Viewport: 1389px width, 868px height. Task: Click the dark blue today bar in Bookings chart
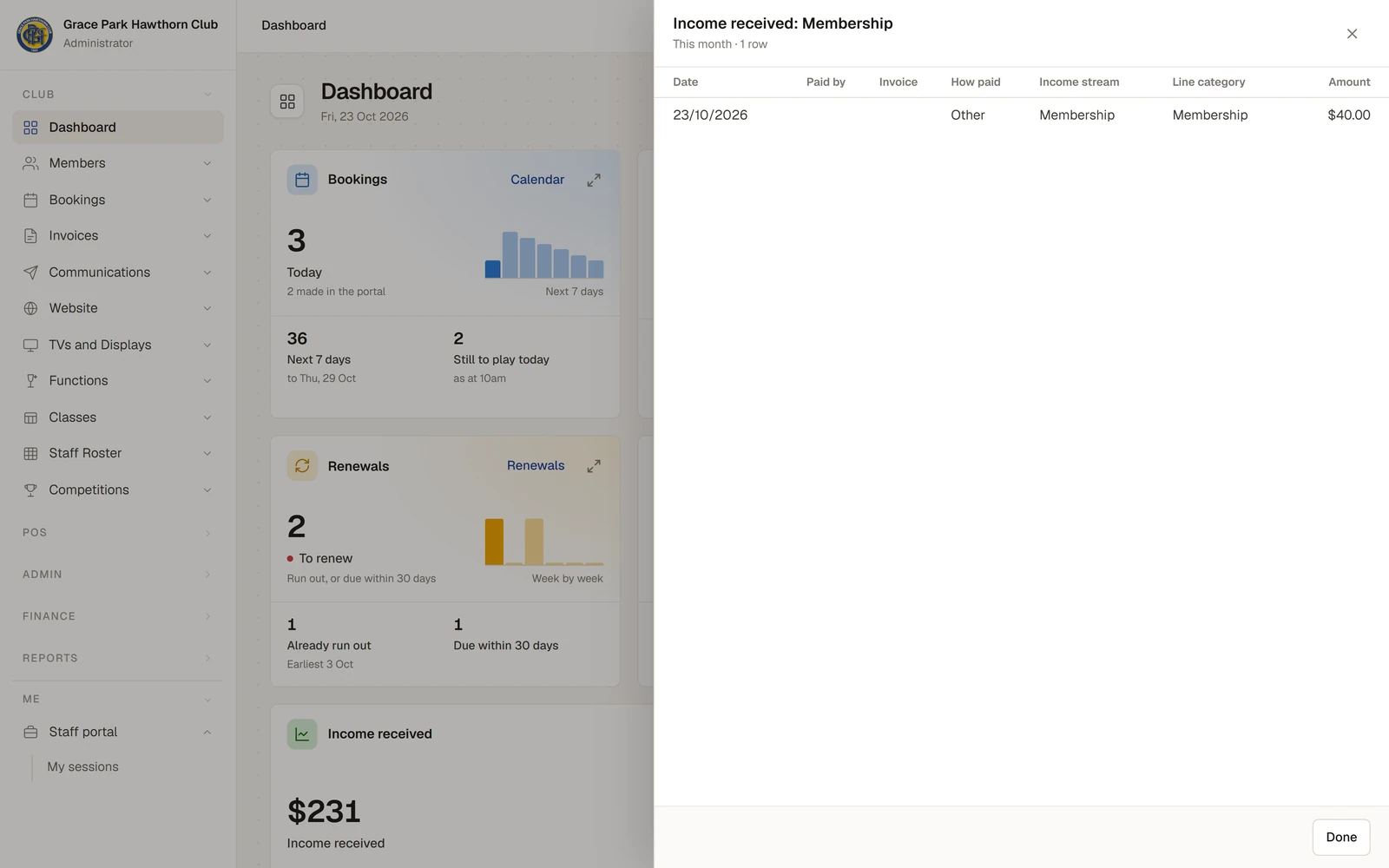click(492, 269)
